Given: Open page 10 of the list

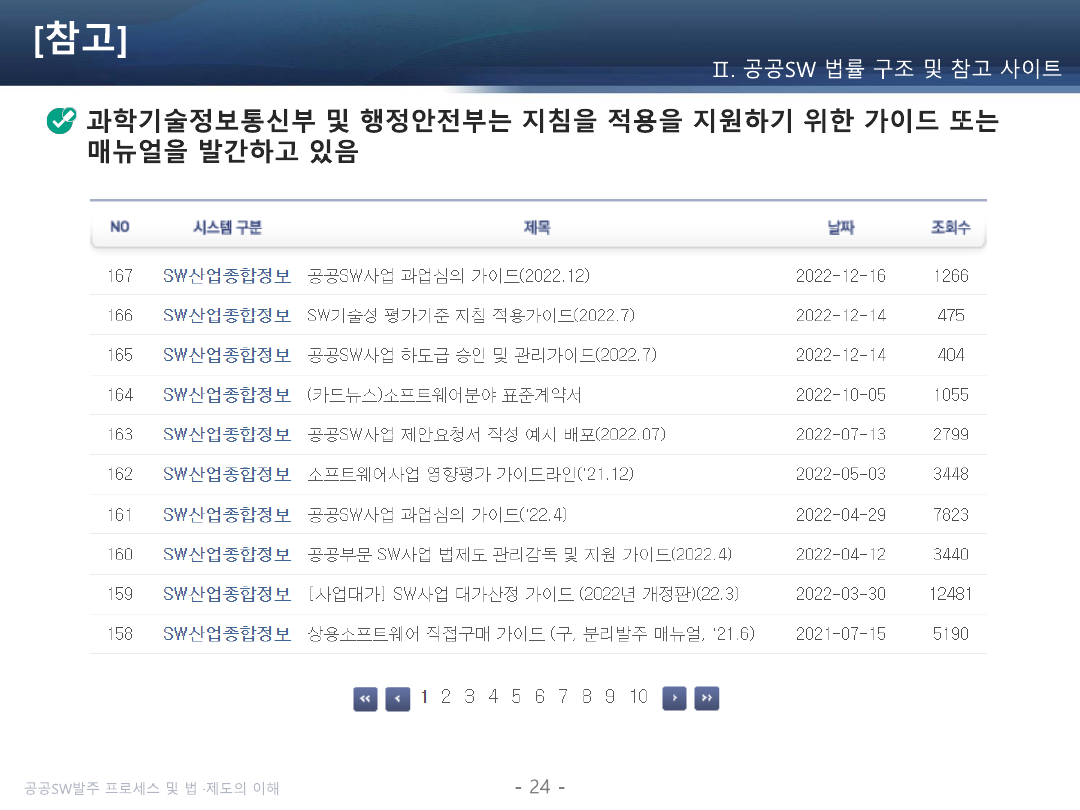Looking at the screenshot, I should pos(638,697).
